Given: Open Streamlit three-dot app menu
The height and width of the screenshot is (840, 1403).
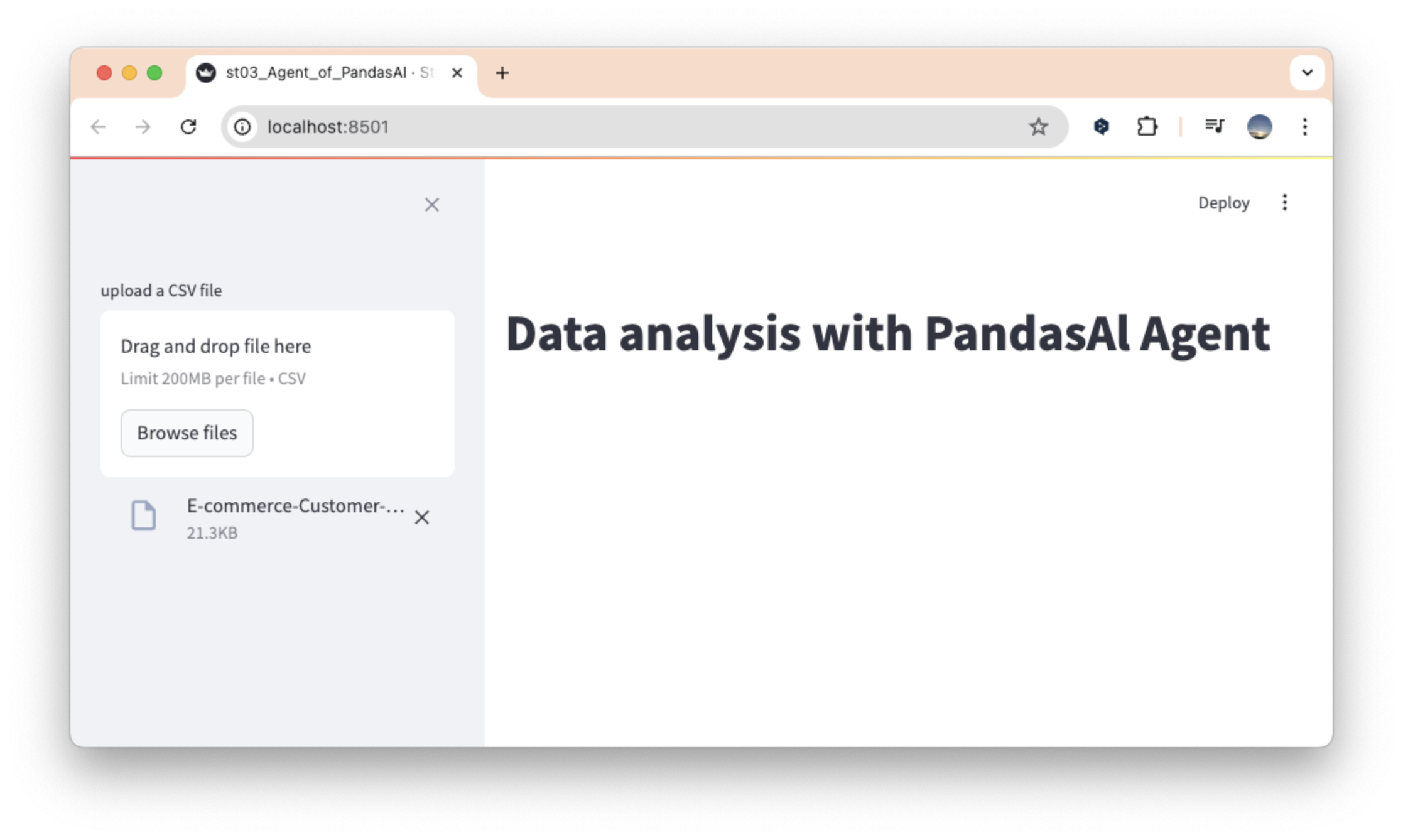Looking at the screenshot, I should 1284,202.
